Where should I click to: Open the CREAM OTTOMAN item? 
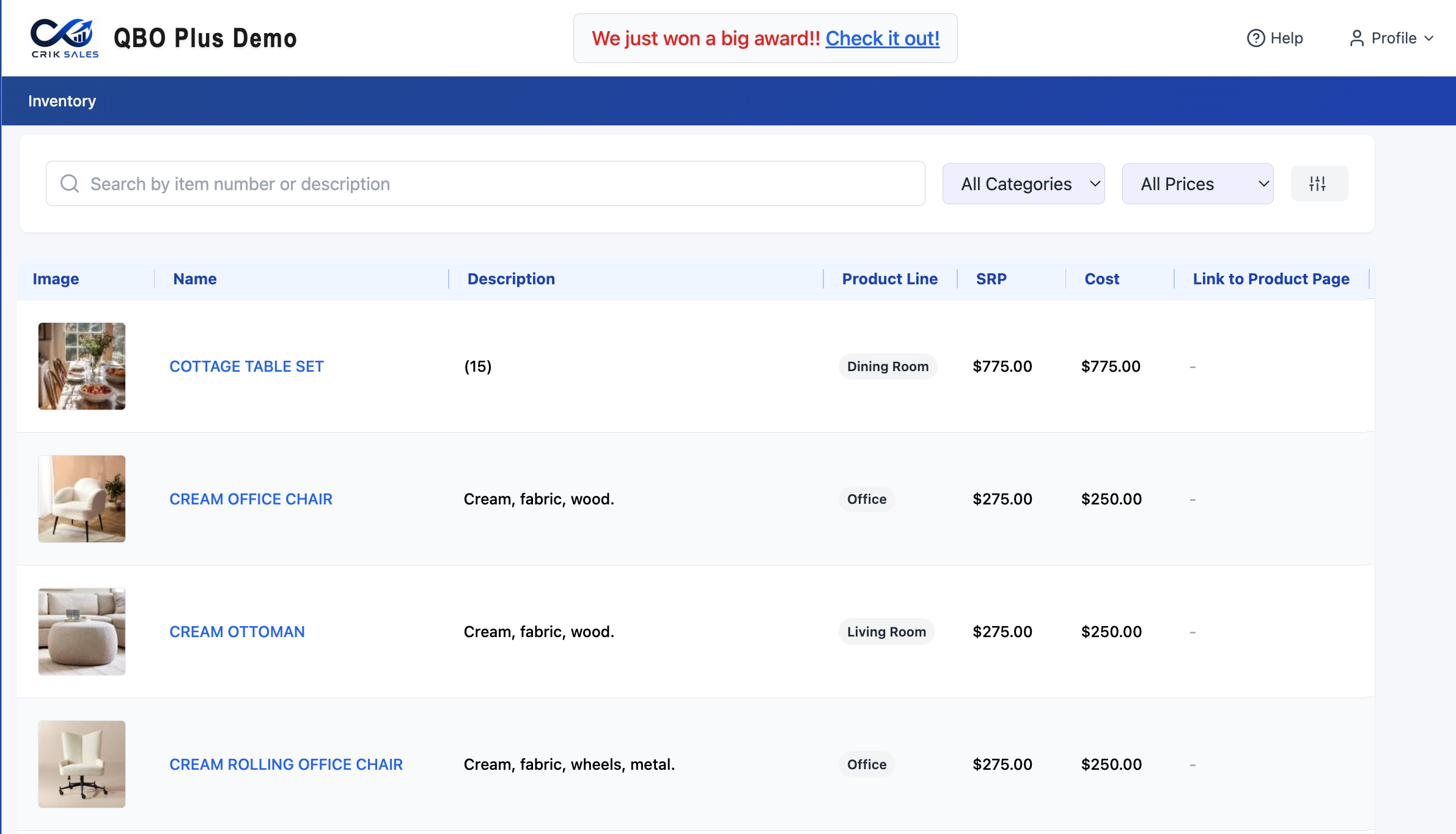tap(237, 632)
